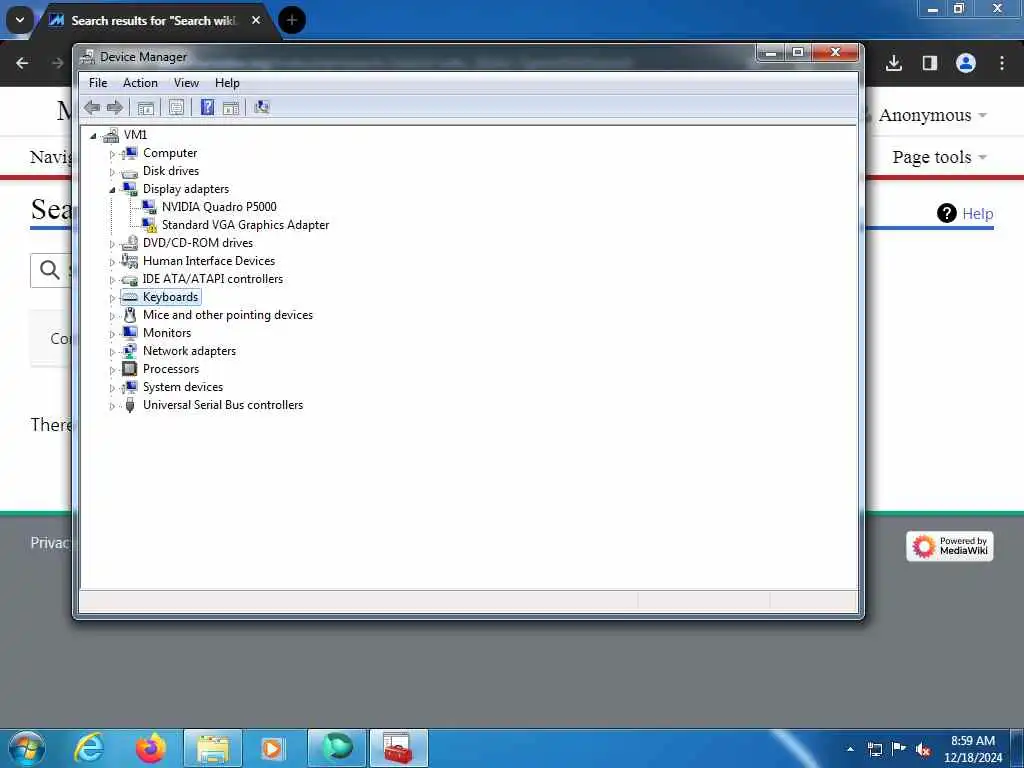Select the System devices label

click(x=183, y=387)
